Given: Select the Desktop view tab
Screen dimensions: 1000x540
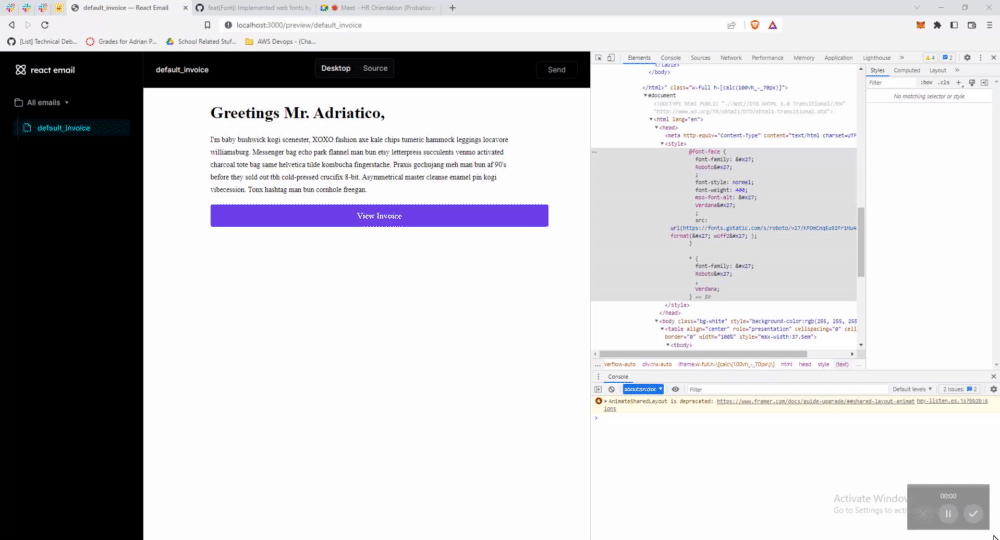Looking at the screenshot, I should (335, 68).
